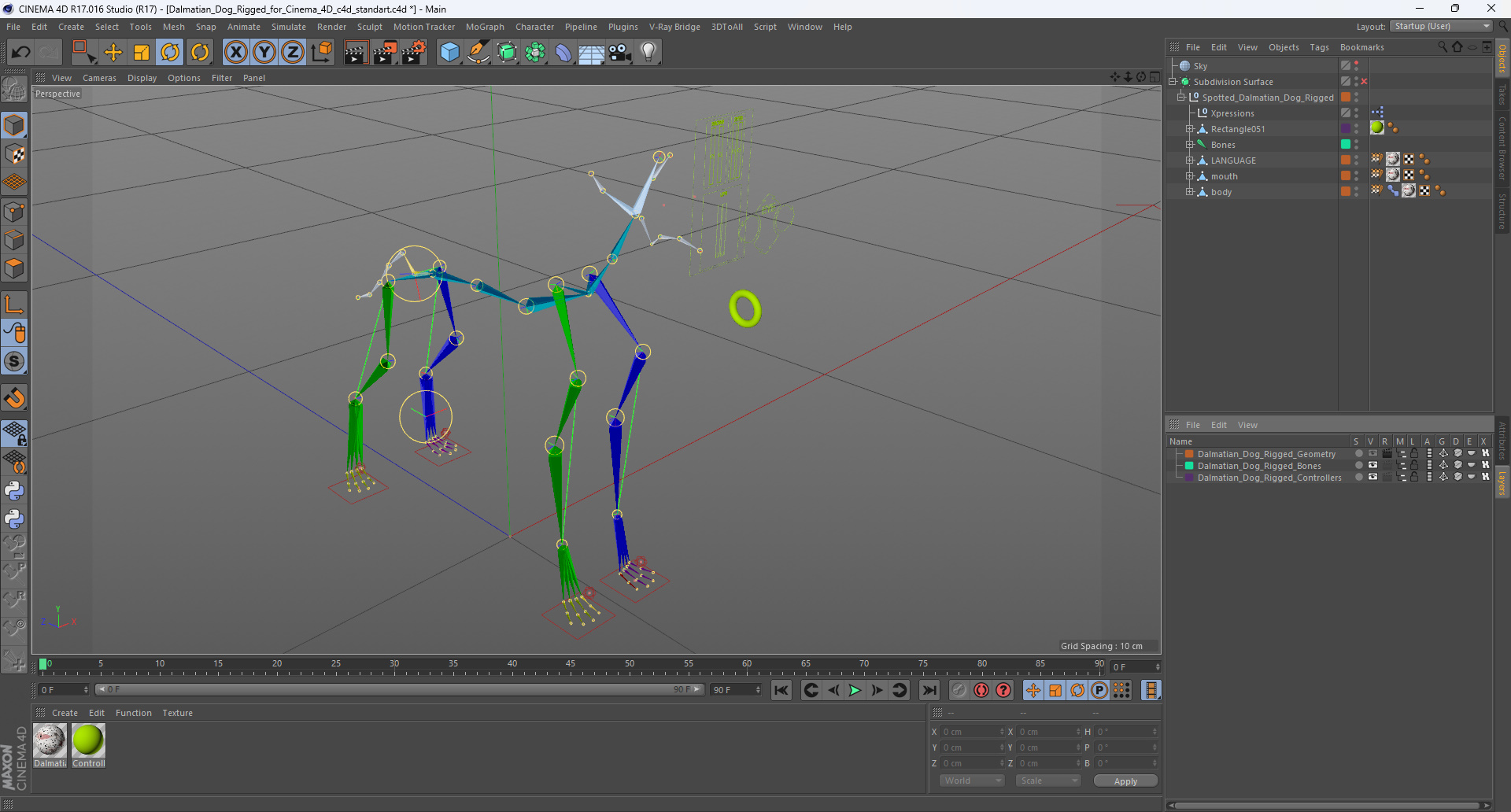
Task: Open the material manager Texture menu
Action: tap(177, 713)
